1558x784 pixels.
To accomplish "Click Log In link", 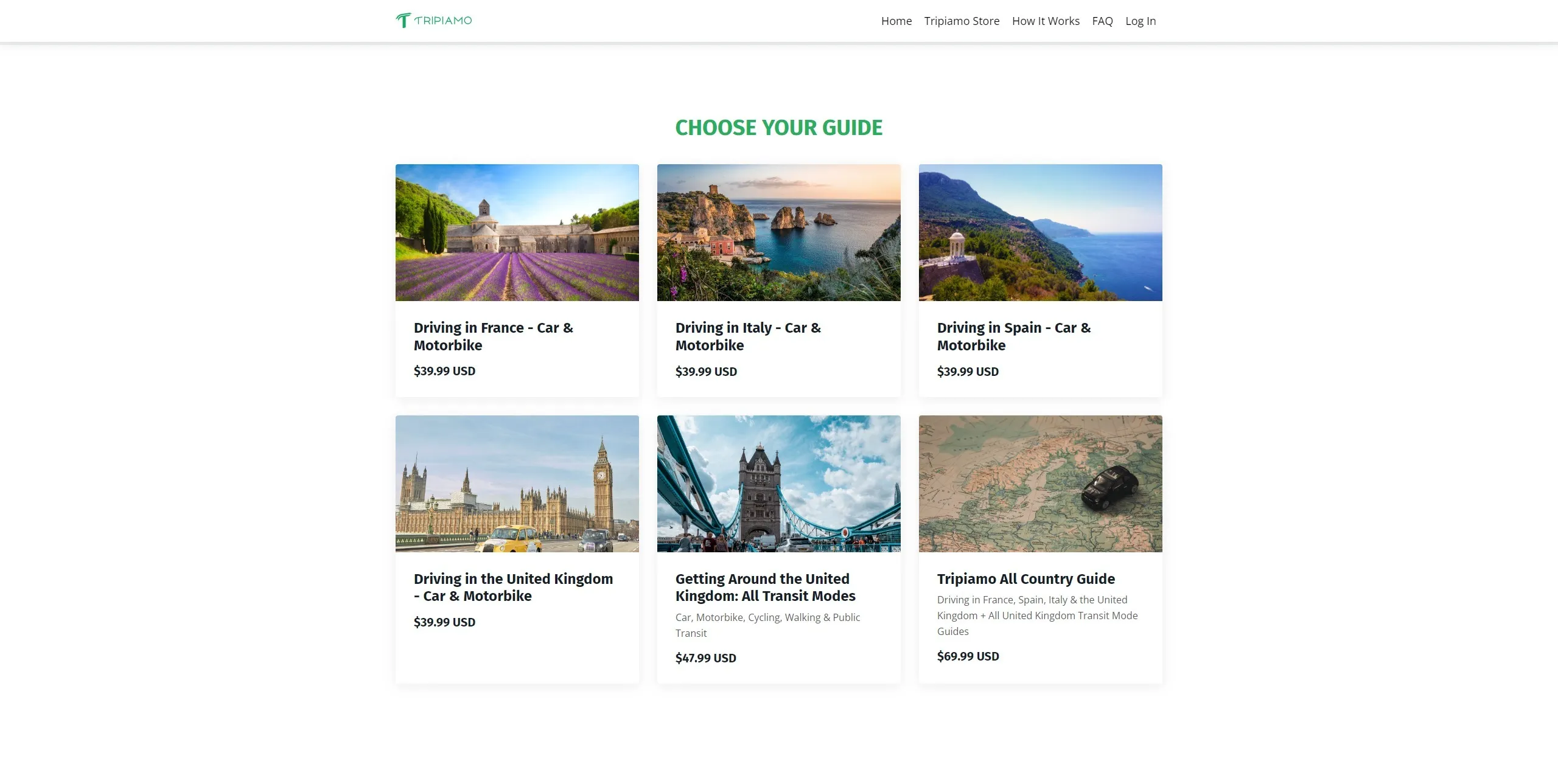I will (x=1141, y=21).
